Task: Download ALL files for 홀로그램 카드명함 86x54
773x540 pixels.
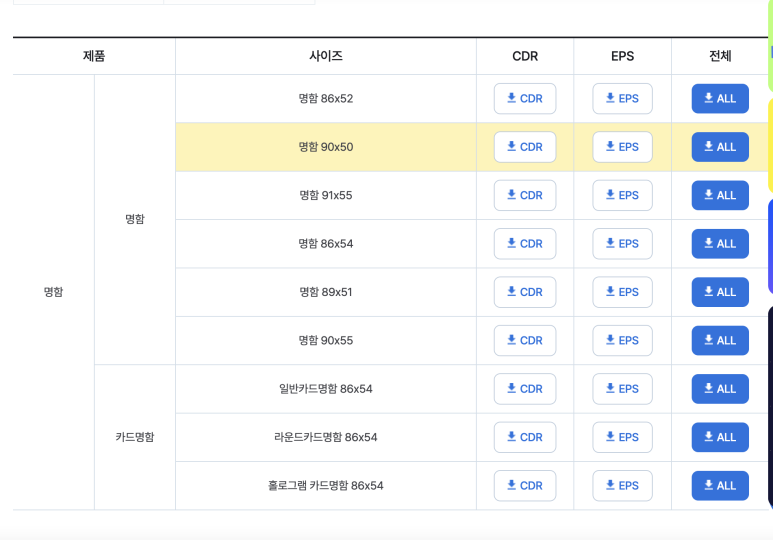Action: (720, 485)
